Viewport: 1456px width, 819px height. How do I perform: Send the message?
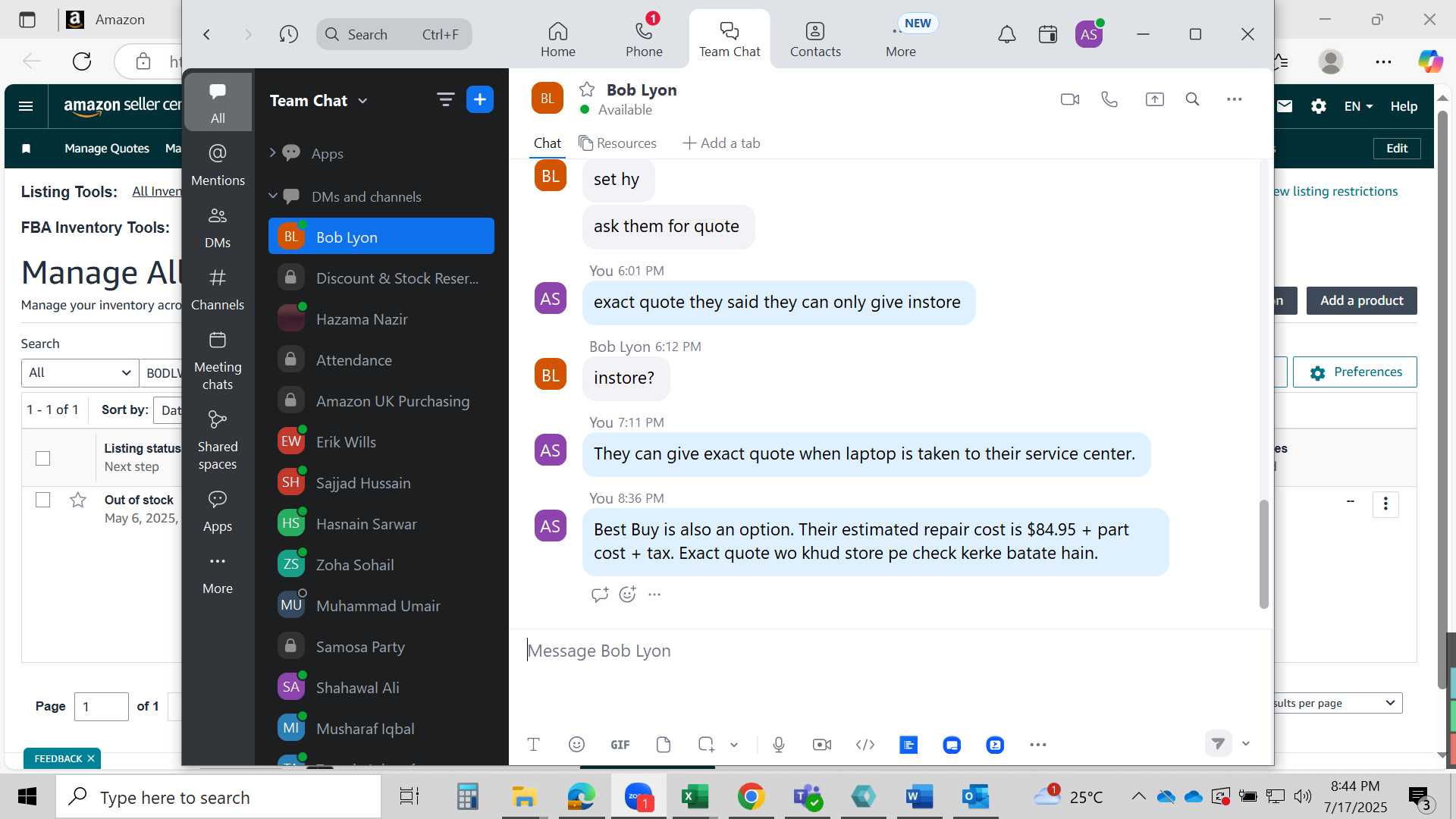(1218, 743)
